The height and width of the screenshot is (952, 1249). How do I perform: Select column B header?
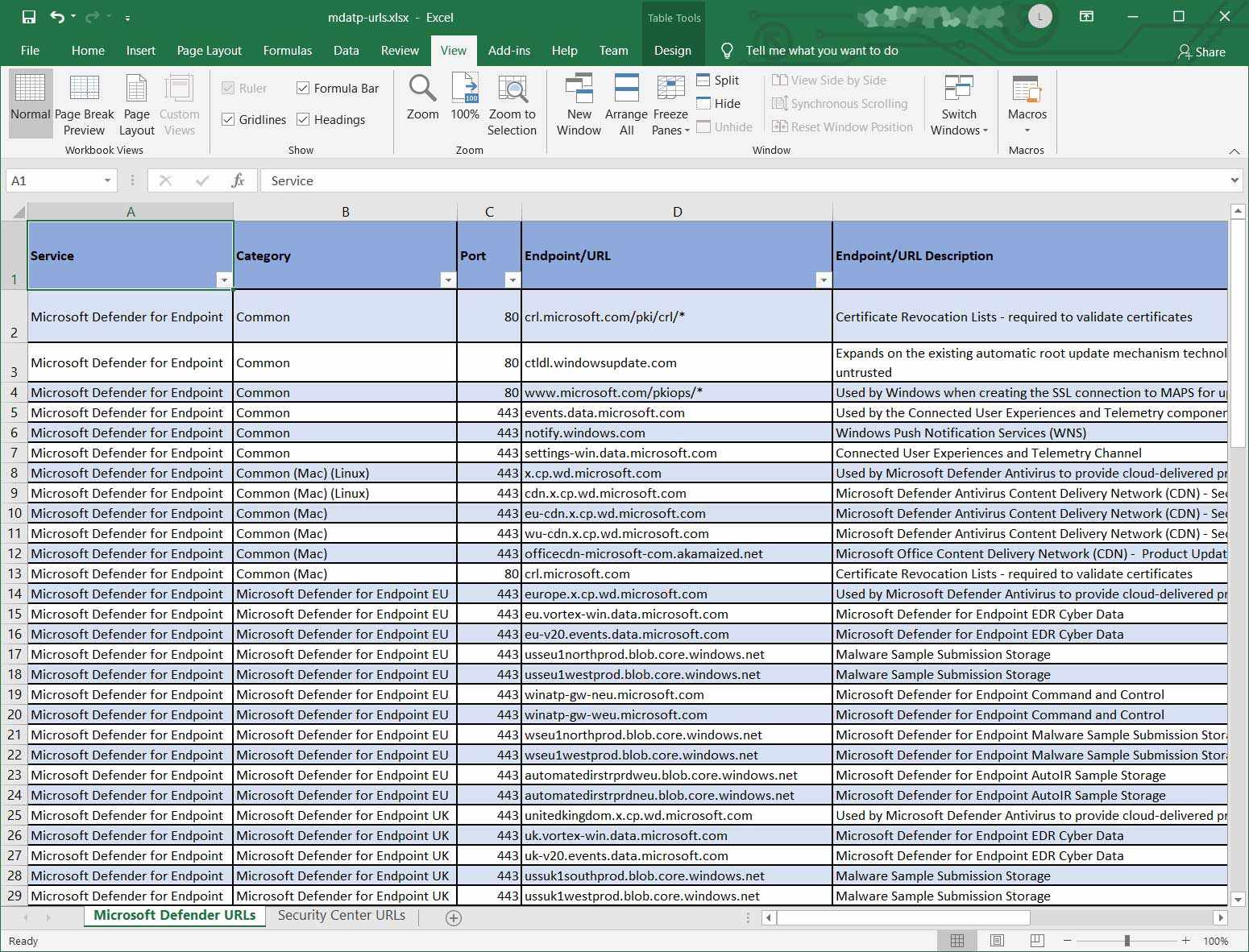tap(346, 212)
